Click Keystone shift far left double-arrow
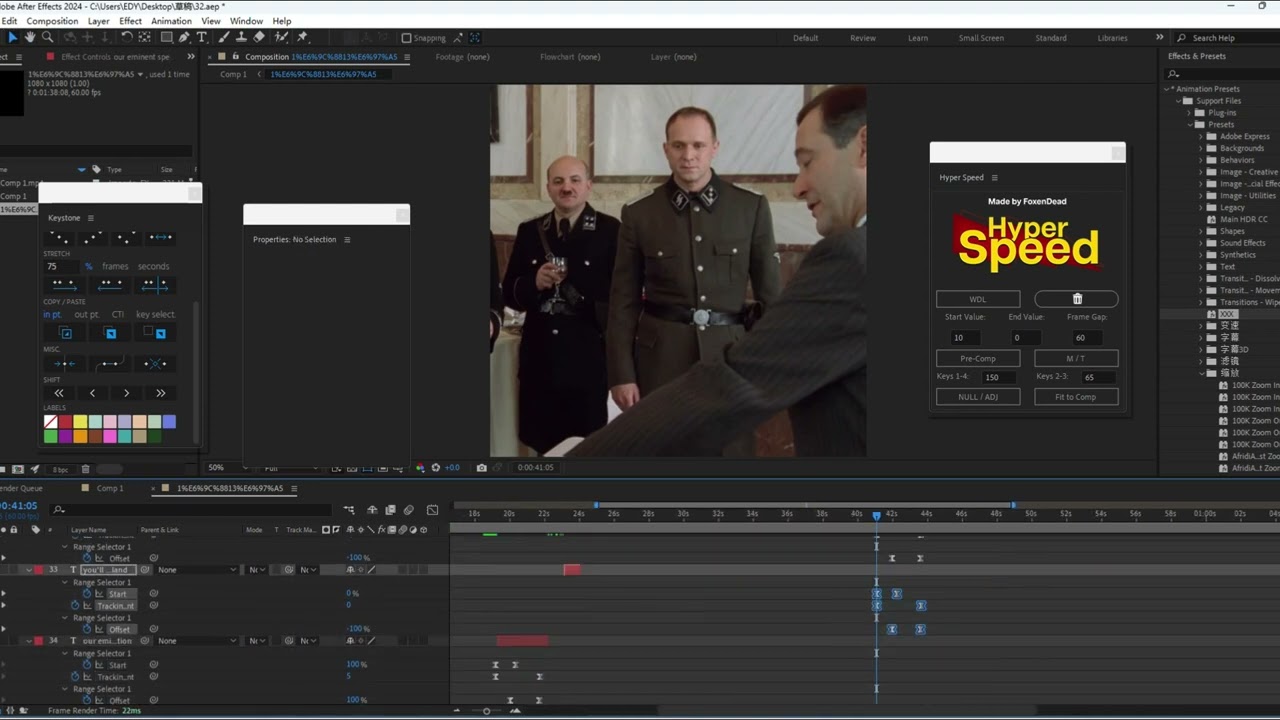Screen dimensions: 1280x720 coord(59,393)
